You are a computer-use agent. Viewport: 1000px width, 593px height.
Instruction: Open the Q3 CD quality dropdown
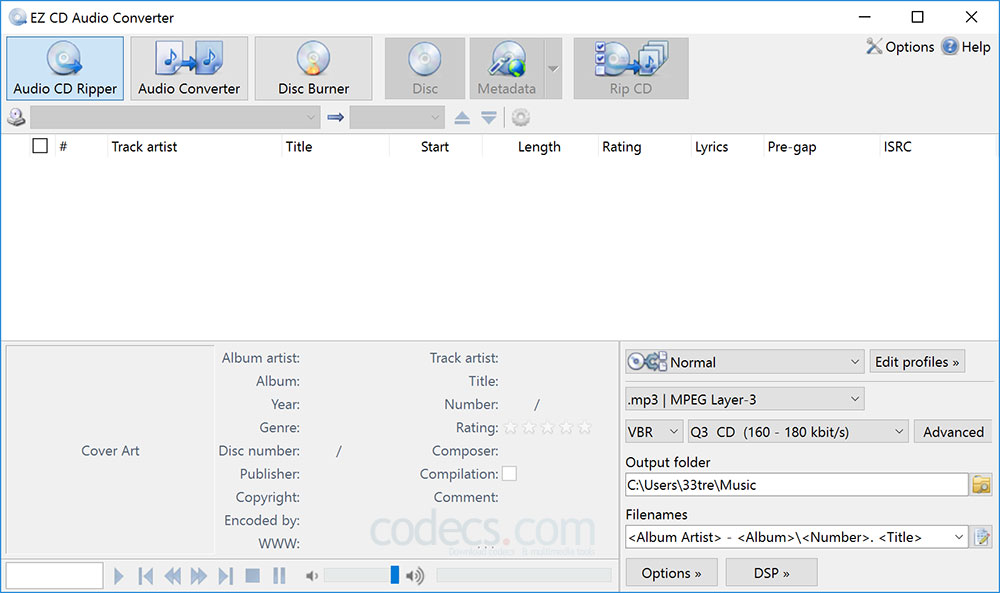[797, 432]
